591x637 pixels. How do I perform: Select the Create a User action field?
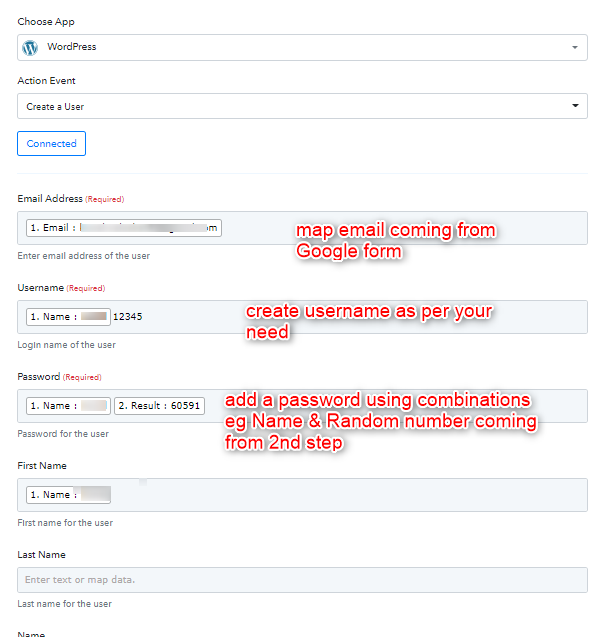coord(302,106)
